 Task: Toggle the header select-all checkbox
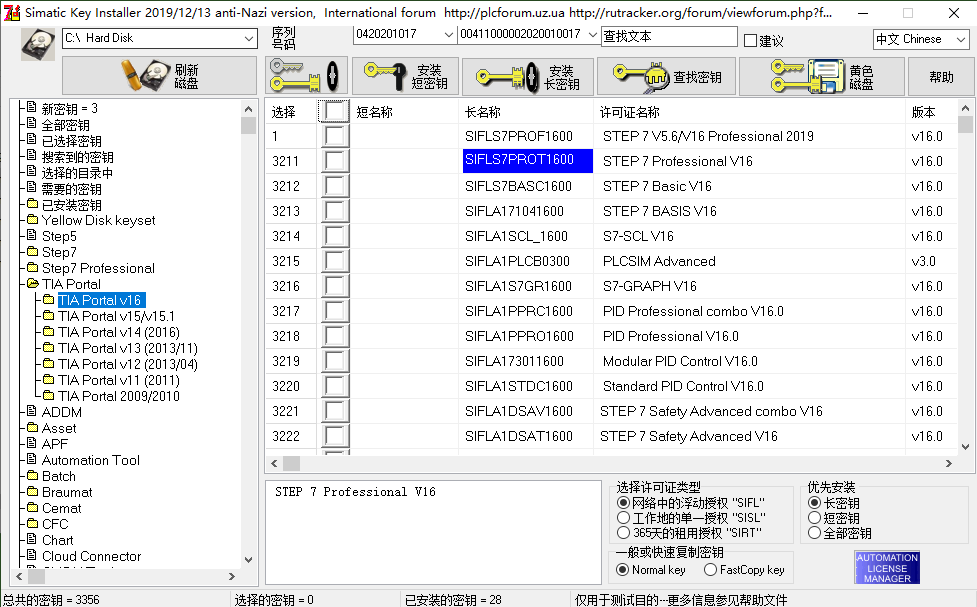[x=334, y=112]
